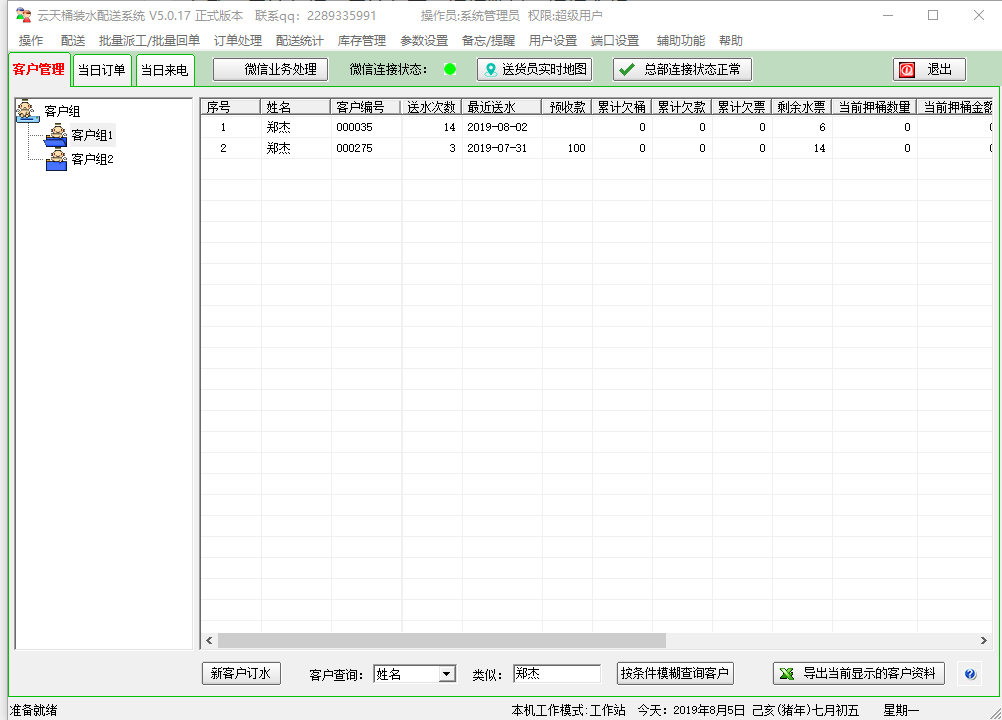Click the 客户组 root group icon
Viewport: 1002px width, 720px height.
[x=27, y=111]
